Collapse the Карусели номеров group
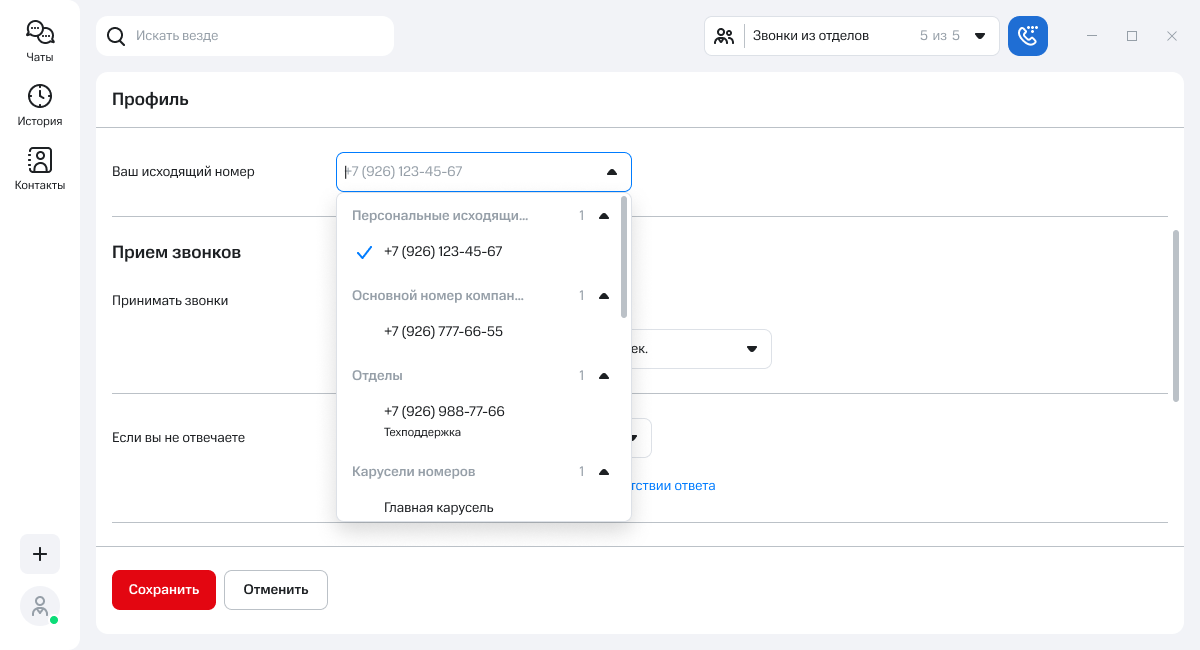The width and height of the screenshot is (1200, 650). (x=603, y=472)
